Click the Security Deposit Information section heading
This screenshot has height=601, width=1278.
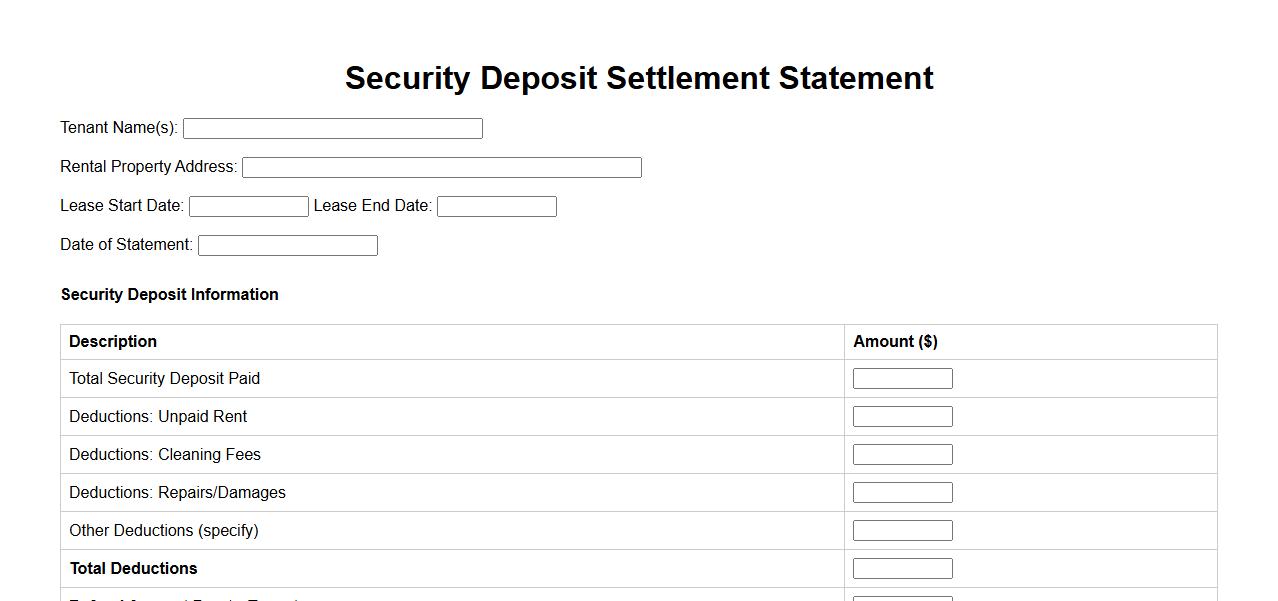point(170,295)
